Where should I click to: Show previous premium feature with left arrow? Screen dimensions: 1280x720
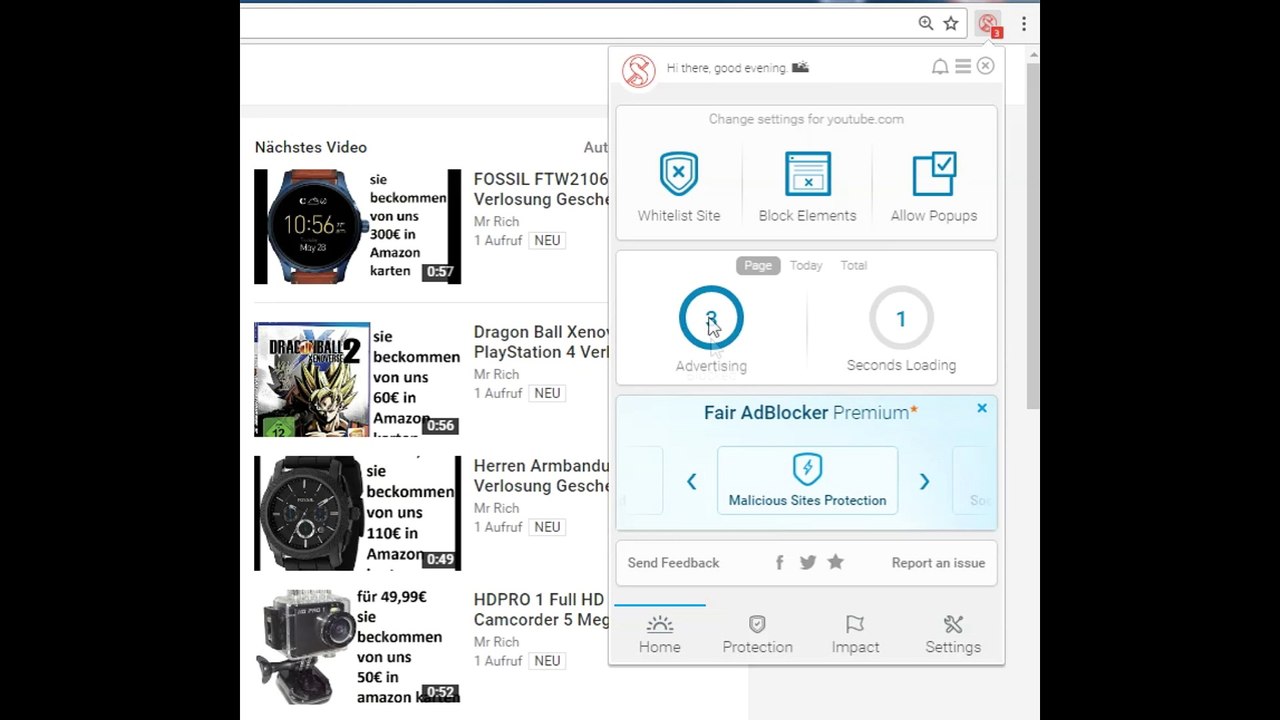(691, 482)
